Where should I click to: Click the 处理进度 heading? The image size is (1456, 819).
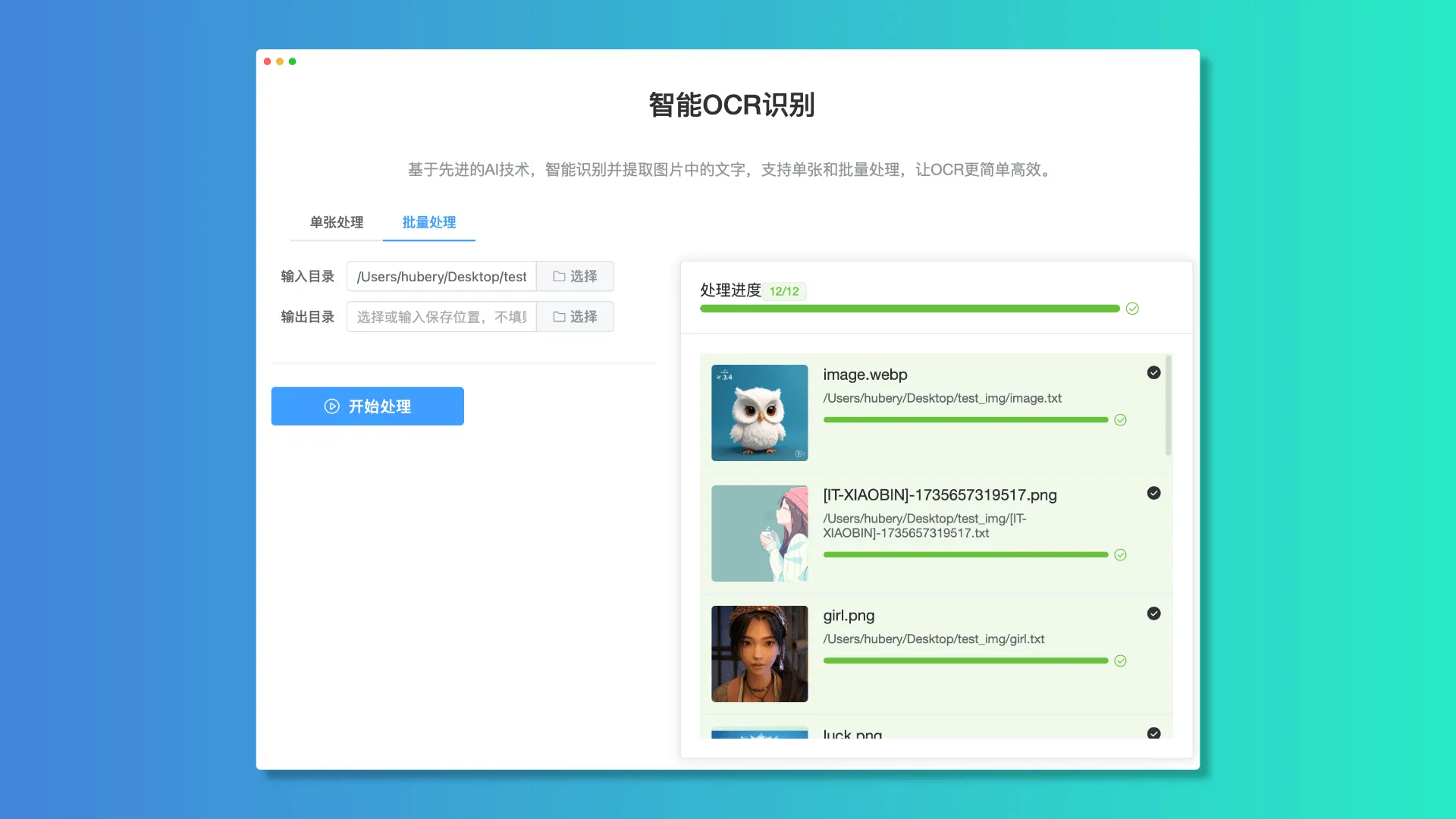point(730,290)
